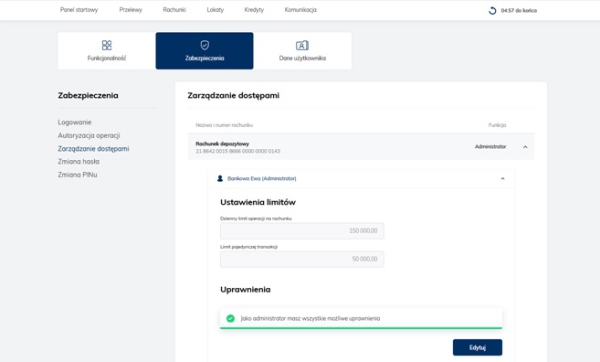Switch to the Funkcjonalność tab
The image size is (600, 362).
pyautogui.click(x=107, y=51)
